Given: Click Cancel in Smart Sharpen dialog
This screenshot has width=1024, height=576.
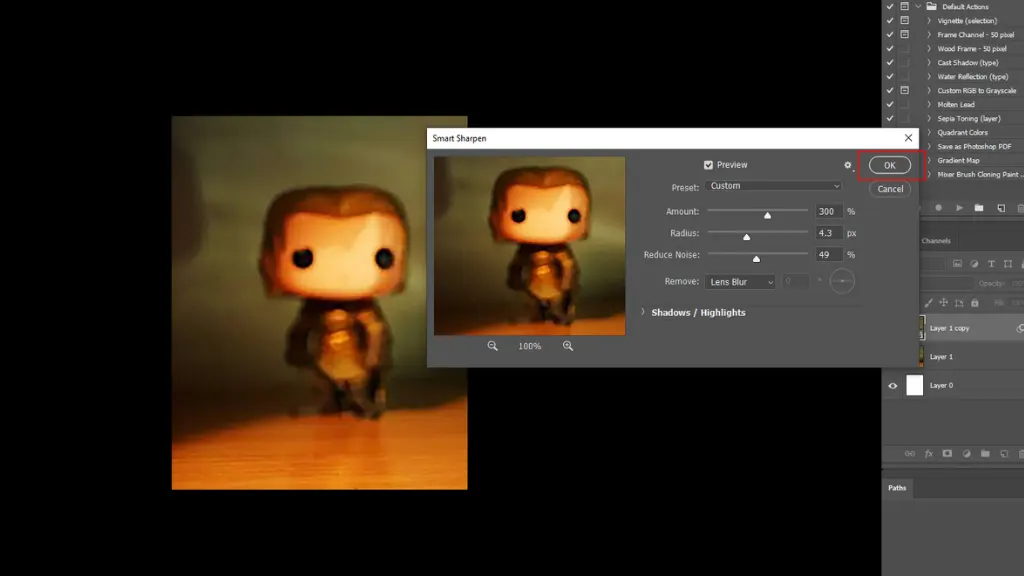Looking at the screenshot, I should pyautogui.click(x=890, y=189).
